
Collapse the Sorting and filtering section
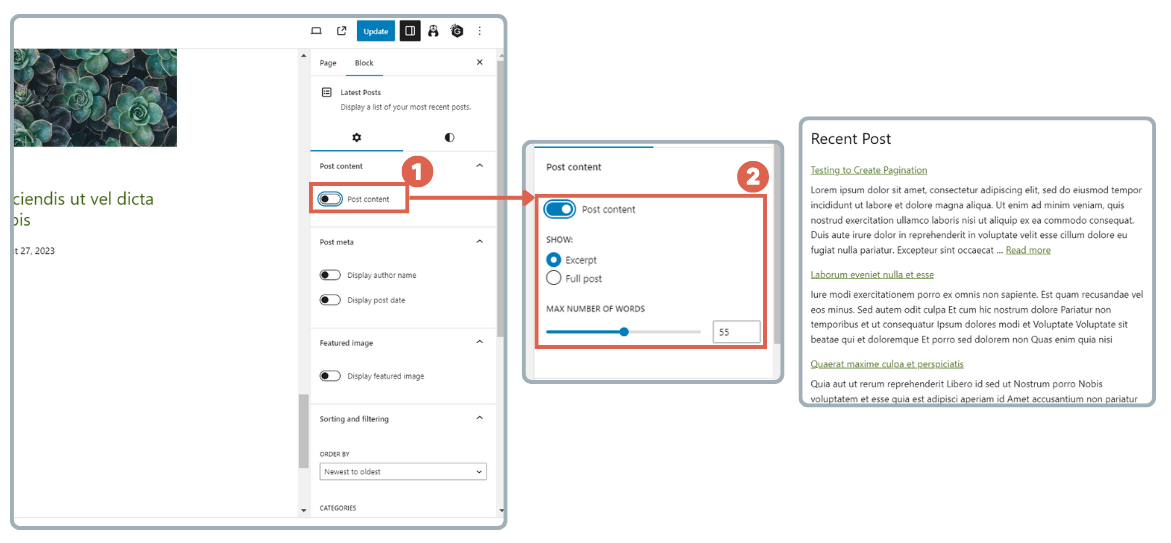[479, 418]
